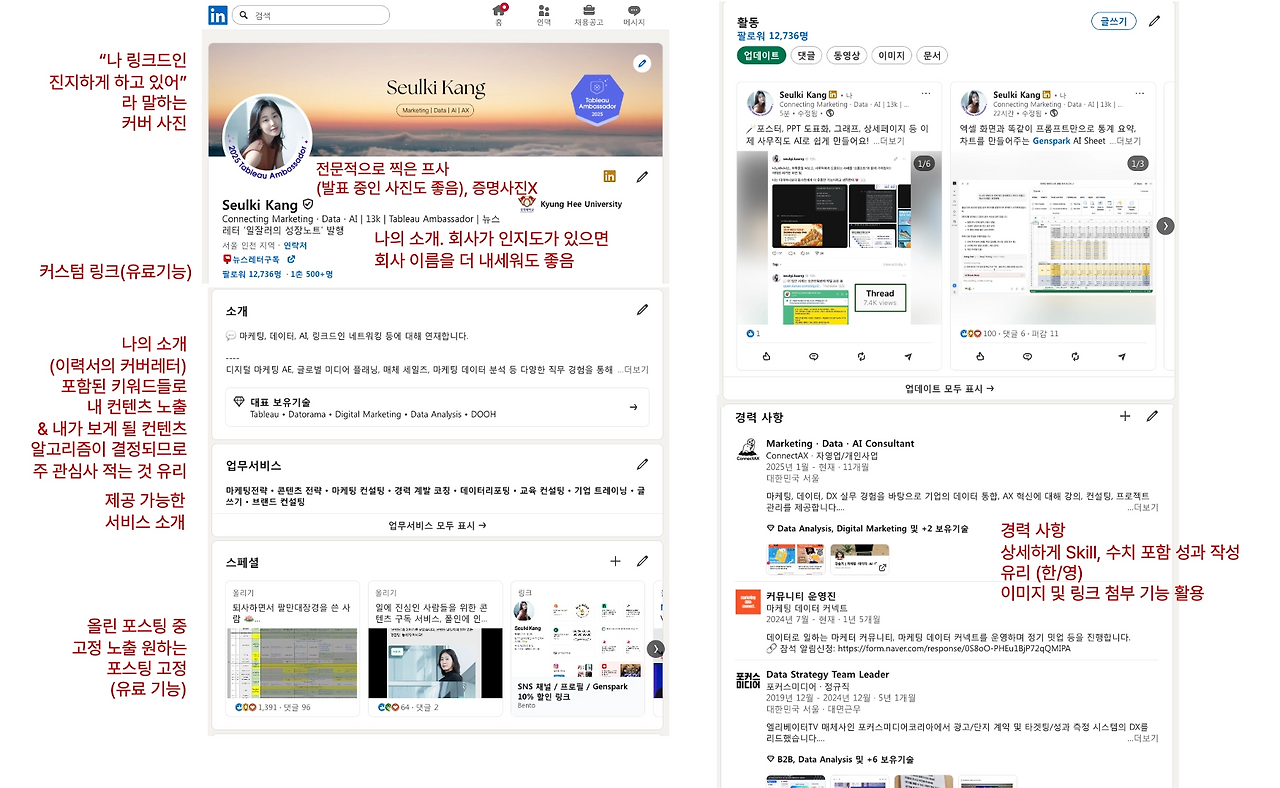Image resolution: width=1280 pixels, height=788 pixels.
Task: Edit 경력 사항 with the pencil icon
Action: point(1153,416)
